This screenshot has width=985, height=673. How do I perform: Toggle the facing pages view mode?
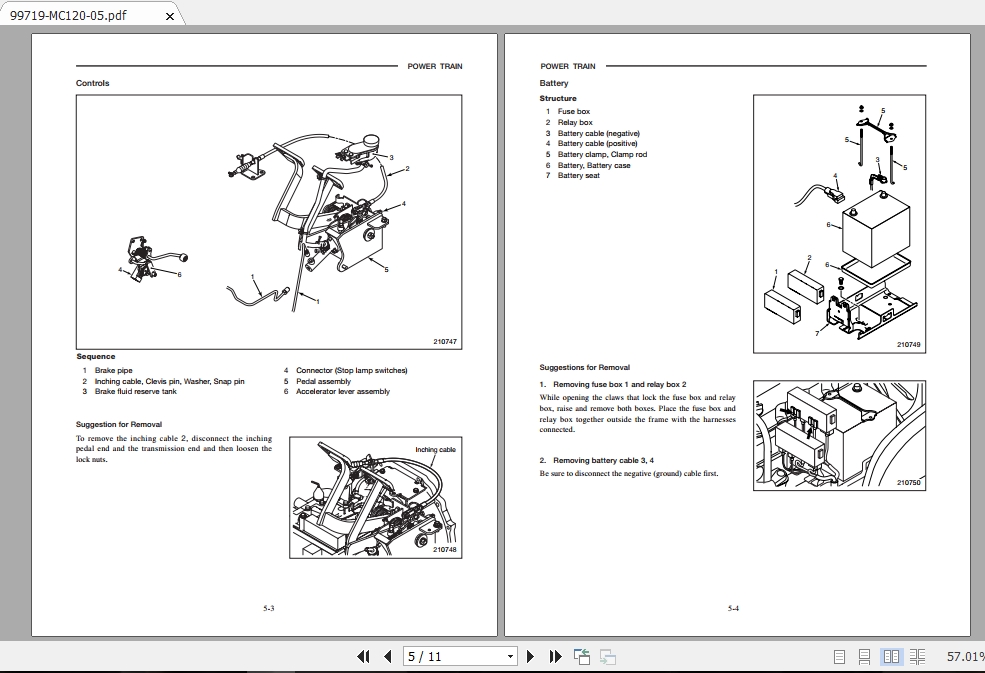point(891,657)
